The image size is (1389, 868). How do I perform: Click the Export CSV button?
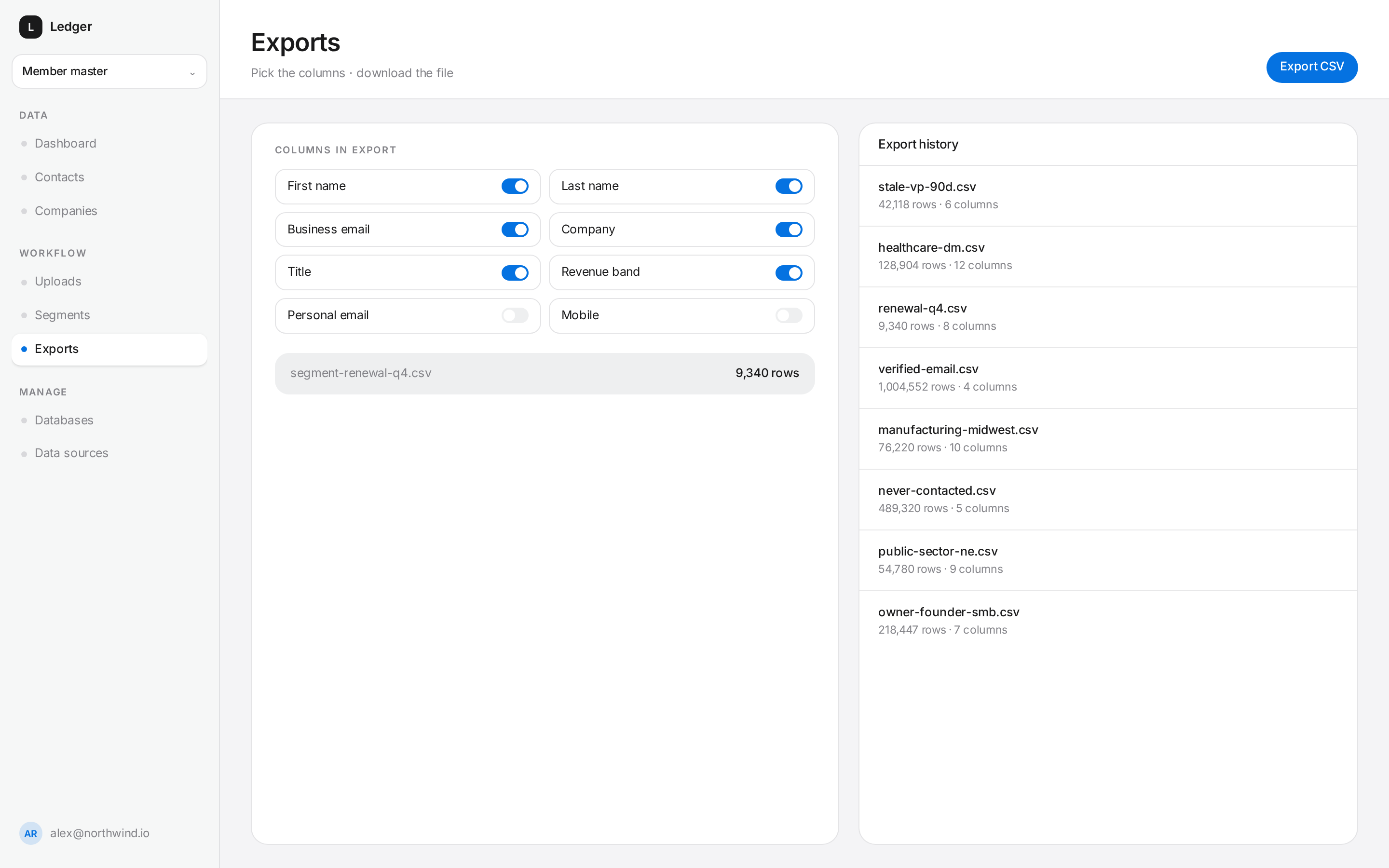pyautogui.click(x=1311, y=67)
